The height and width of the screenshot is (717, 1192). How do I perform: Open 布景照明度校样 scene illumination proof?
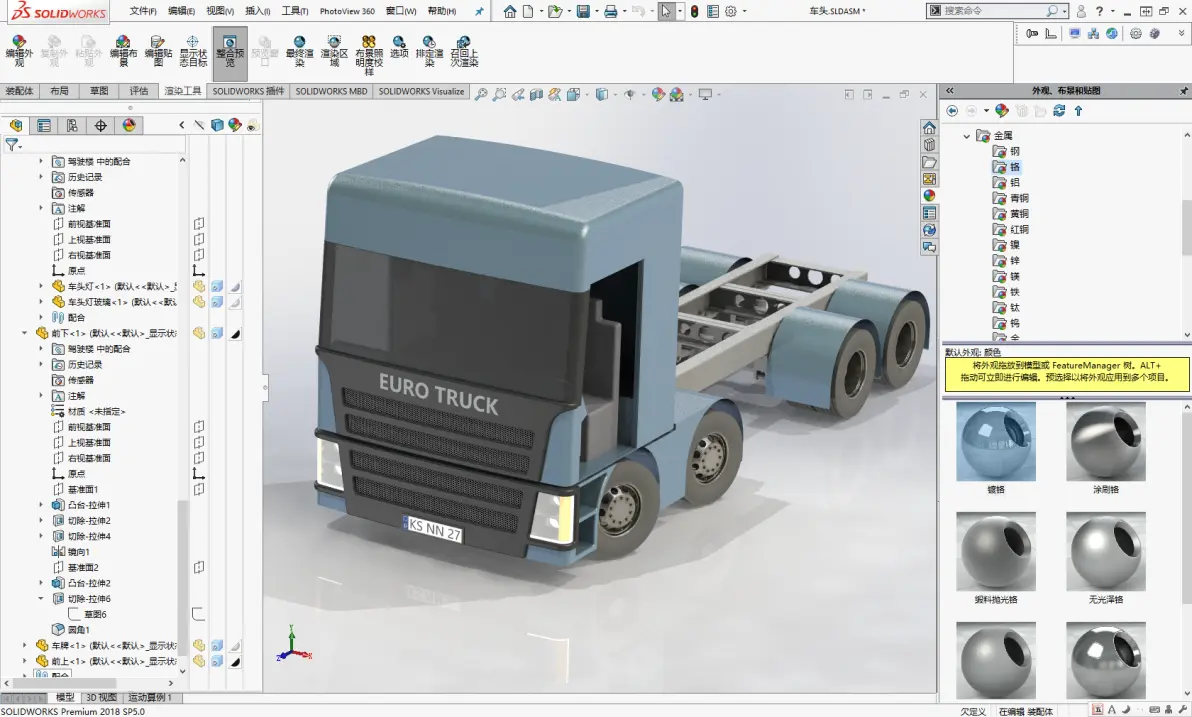369,55
